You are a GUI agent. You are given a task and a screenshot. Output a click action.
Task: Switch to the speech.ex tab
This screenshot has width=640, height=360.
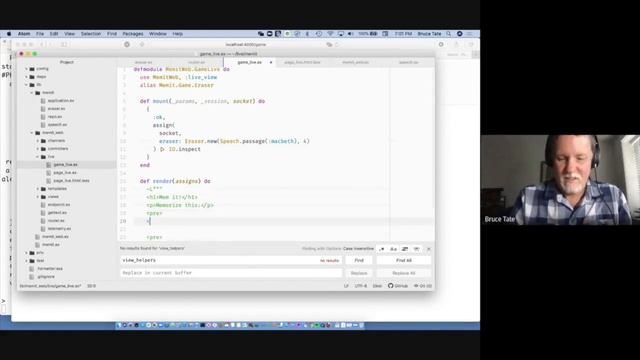[x=408, y=62]
